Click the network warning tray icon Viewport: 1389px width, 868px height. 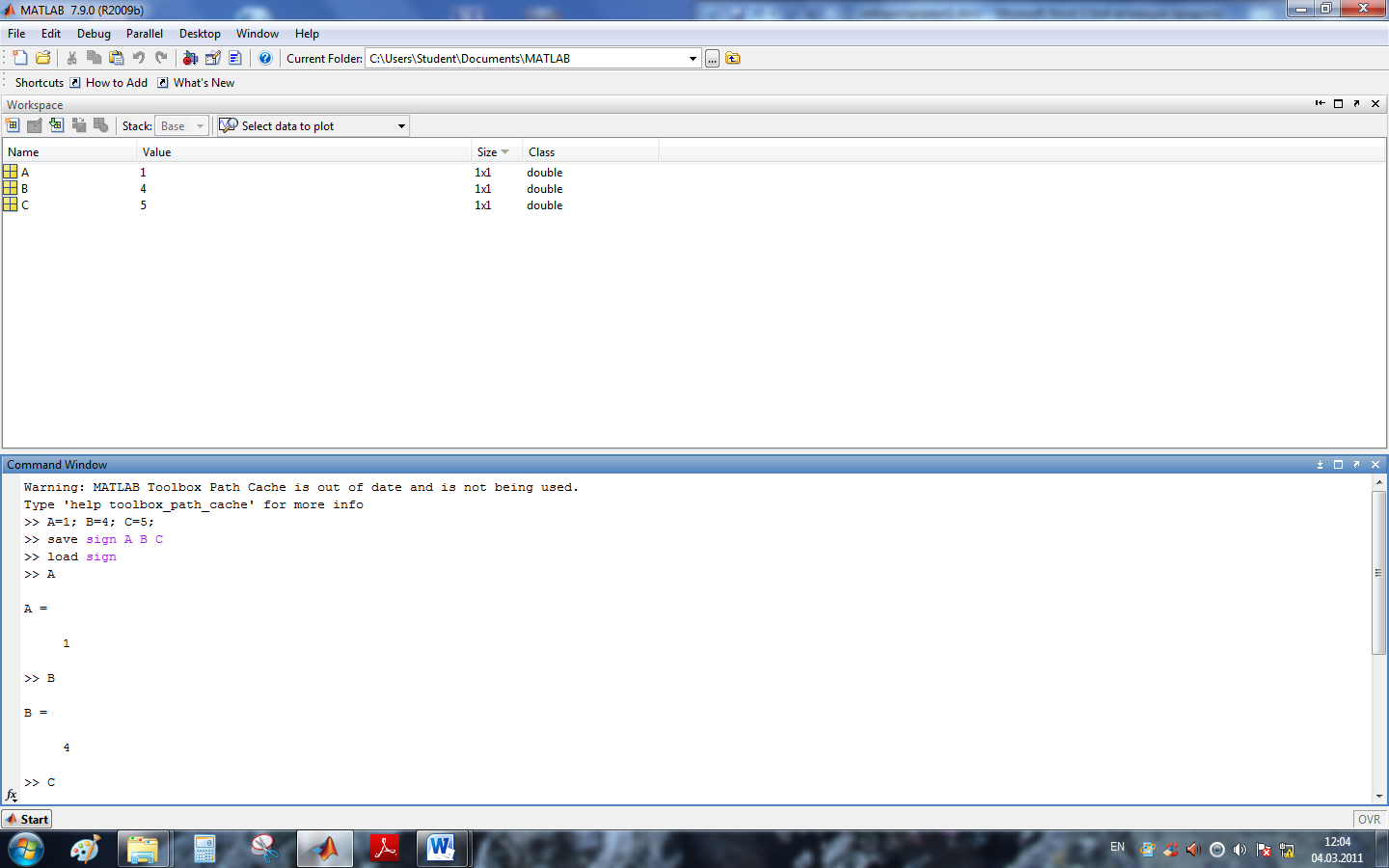point(1287,850)
